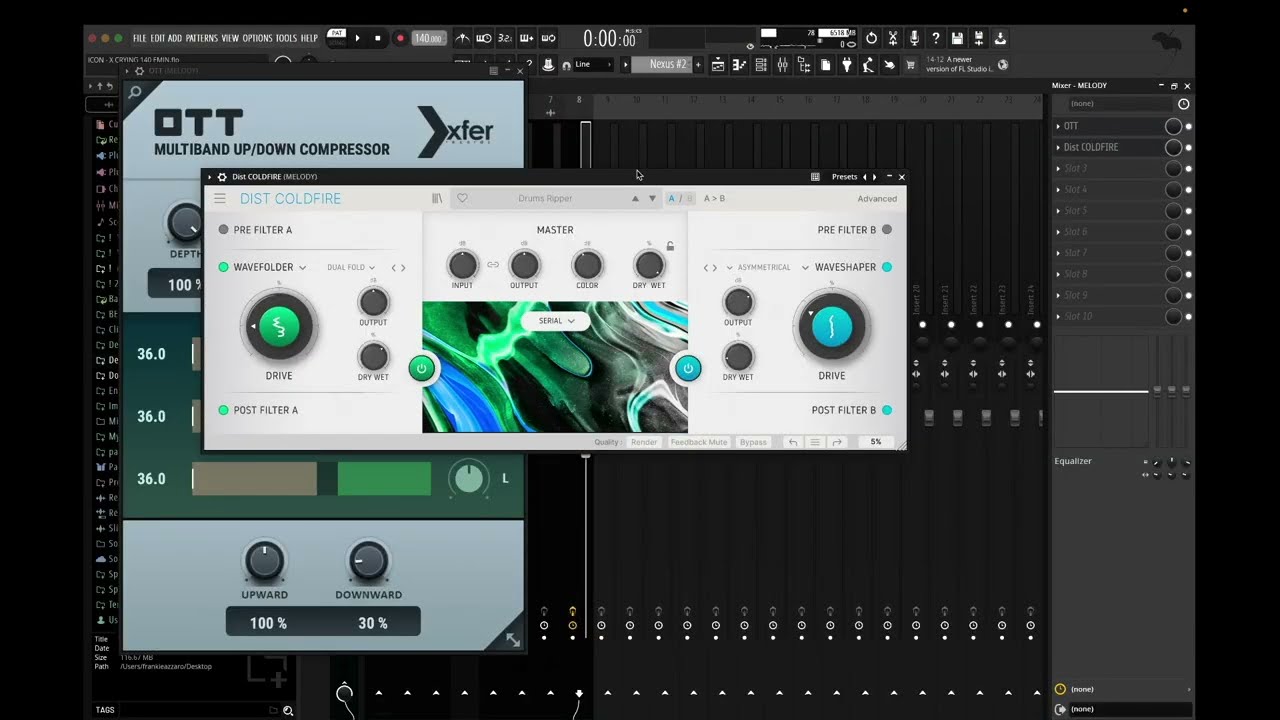Click the FL Studio browser search magnifier icon
1280x720 pixels.
[x=288, y=710]
